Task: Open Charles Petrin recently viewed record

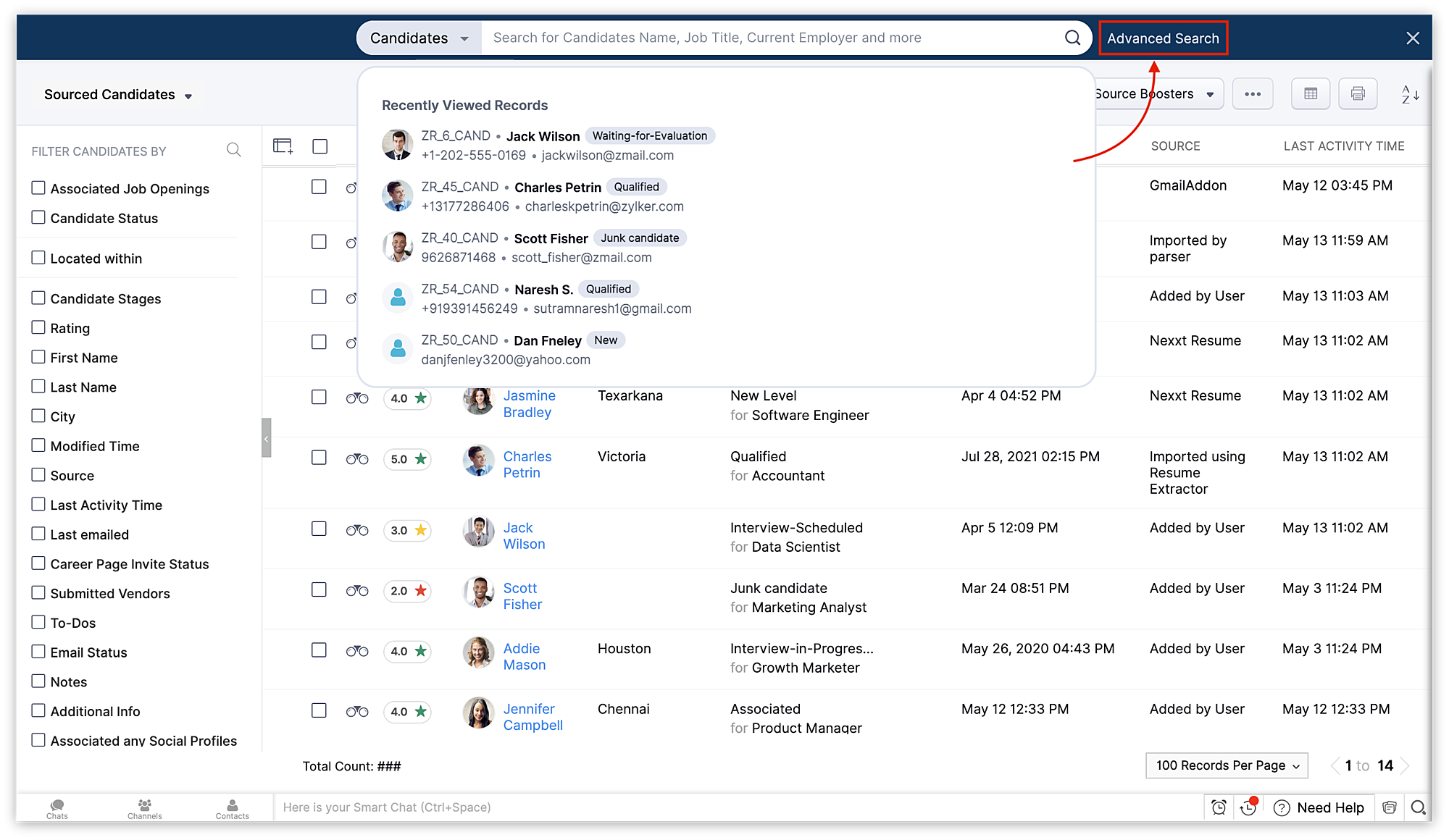Action: pyautogui.click(x=557, y=188)
